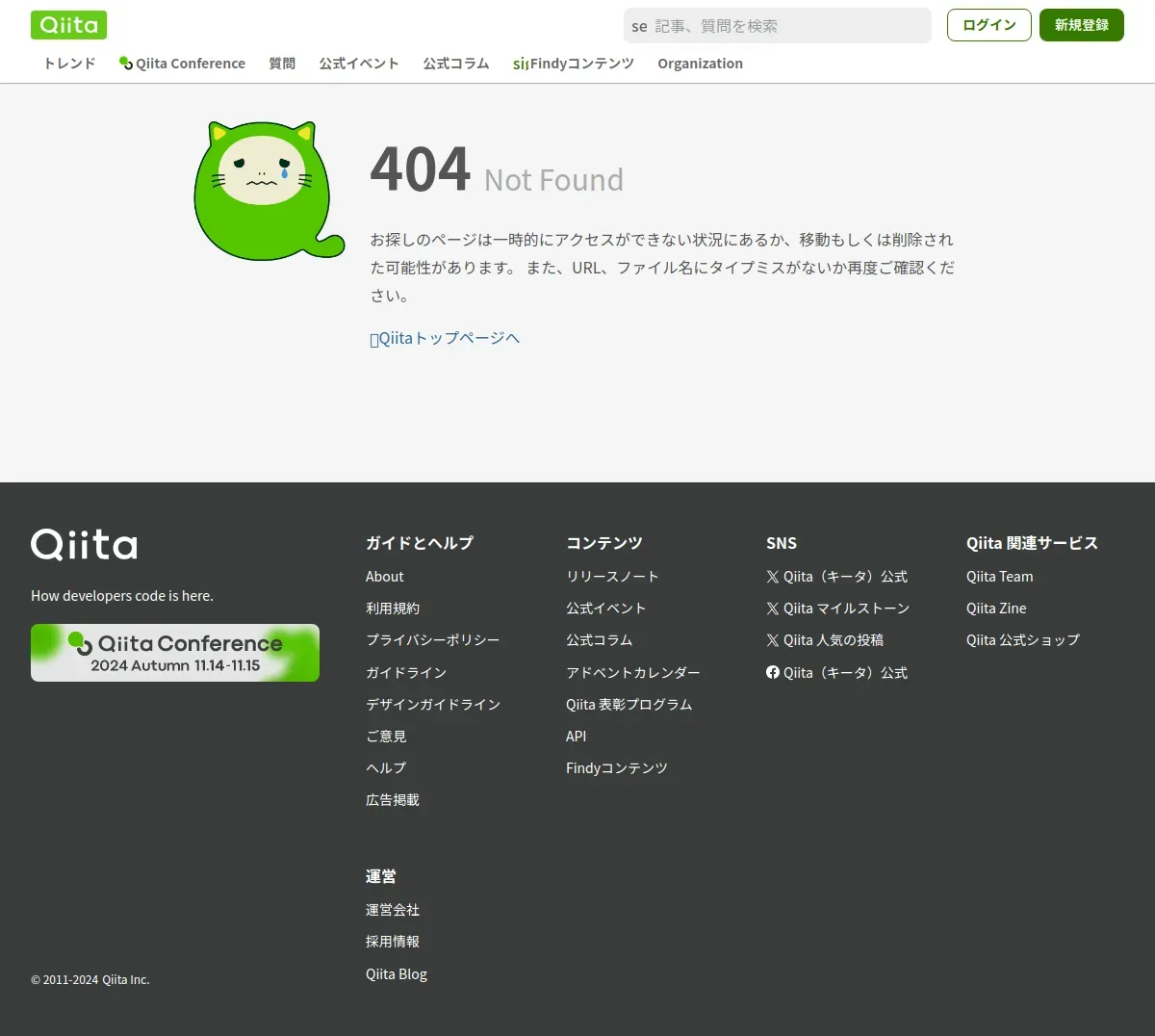Go to Qiitaトップページへ link
The width and height of the screenshot is (1155, 1036).
[x=445, y=338]
